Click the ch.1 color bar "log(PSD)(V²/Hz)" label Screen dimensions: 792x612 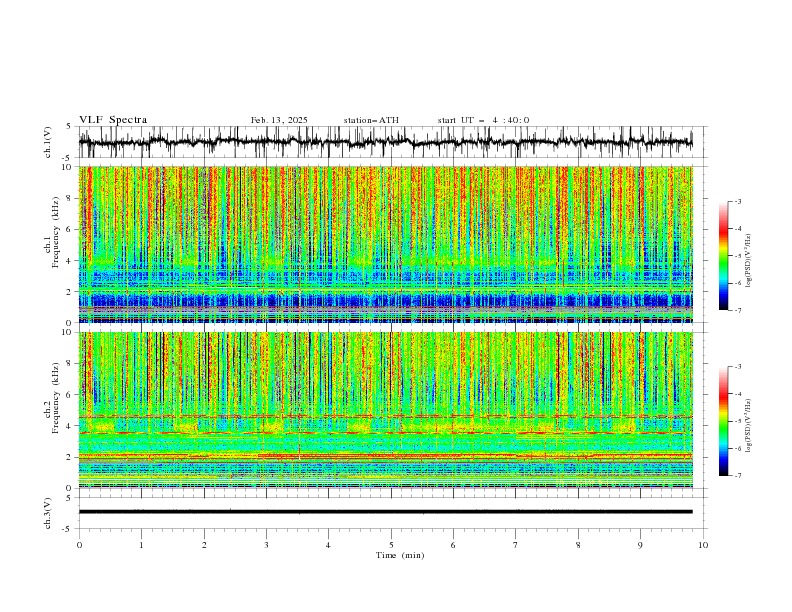click(748, 261)
